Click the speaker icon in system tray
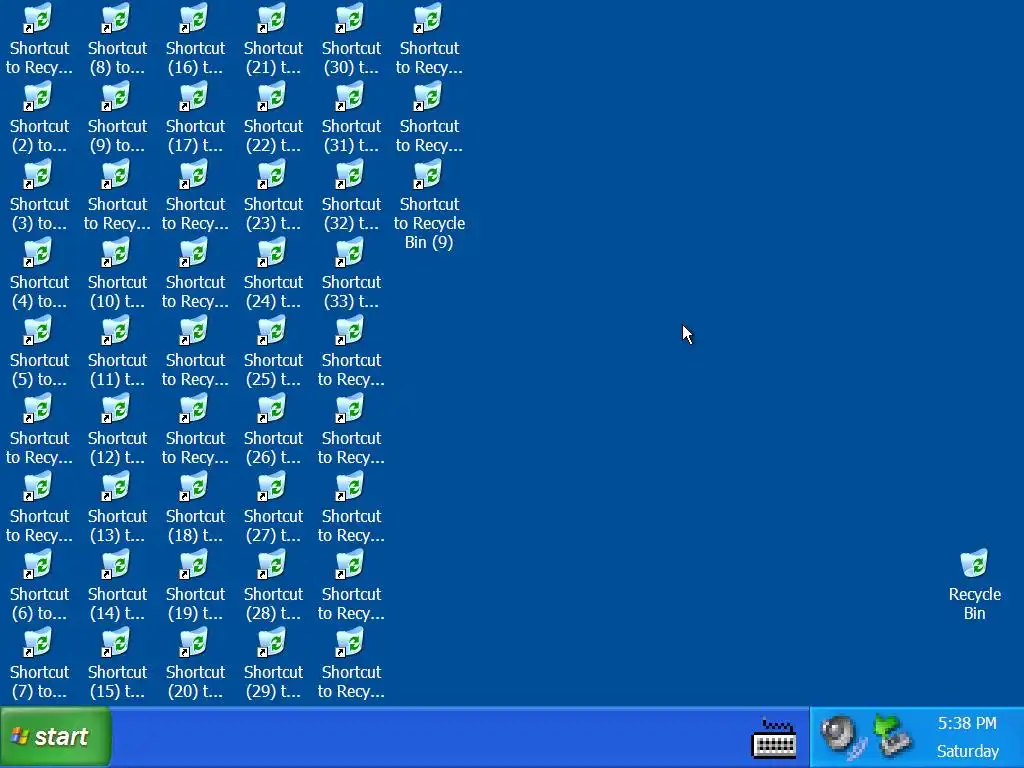1024x768 pixels. point(842,735)
